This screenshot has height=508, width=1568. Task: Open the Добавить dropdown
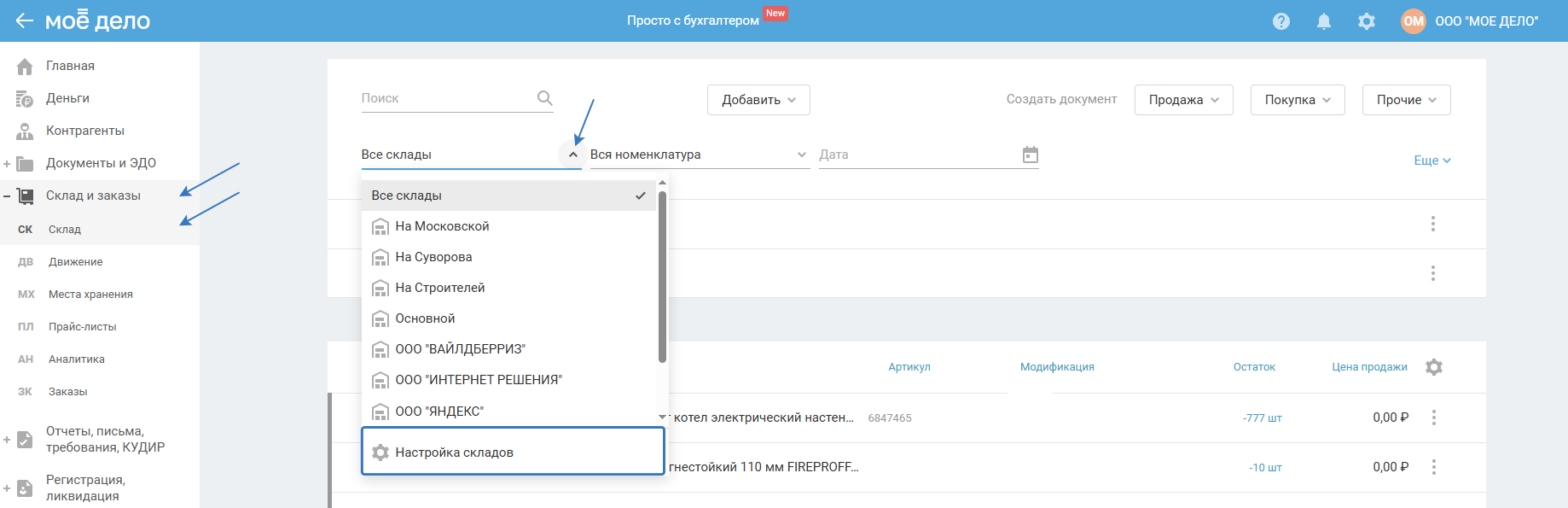[x=758, y=100]
